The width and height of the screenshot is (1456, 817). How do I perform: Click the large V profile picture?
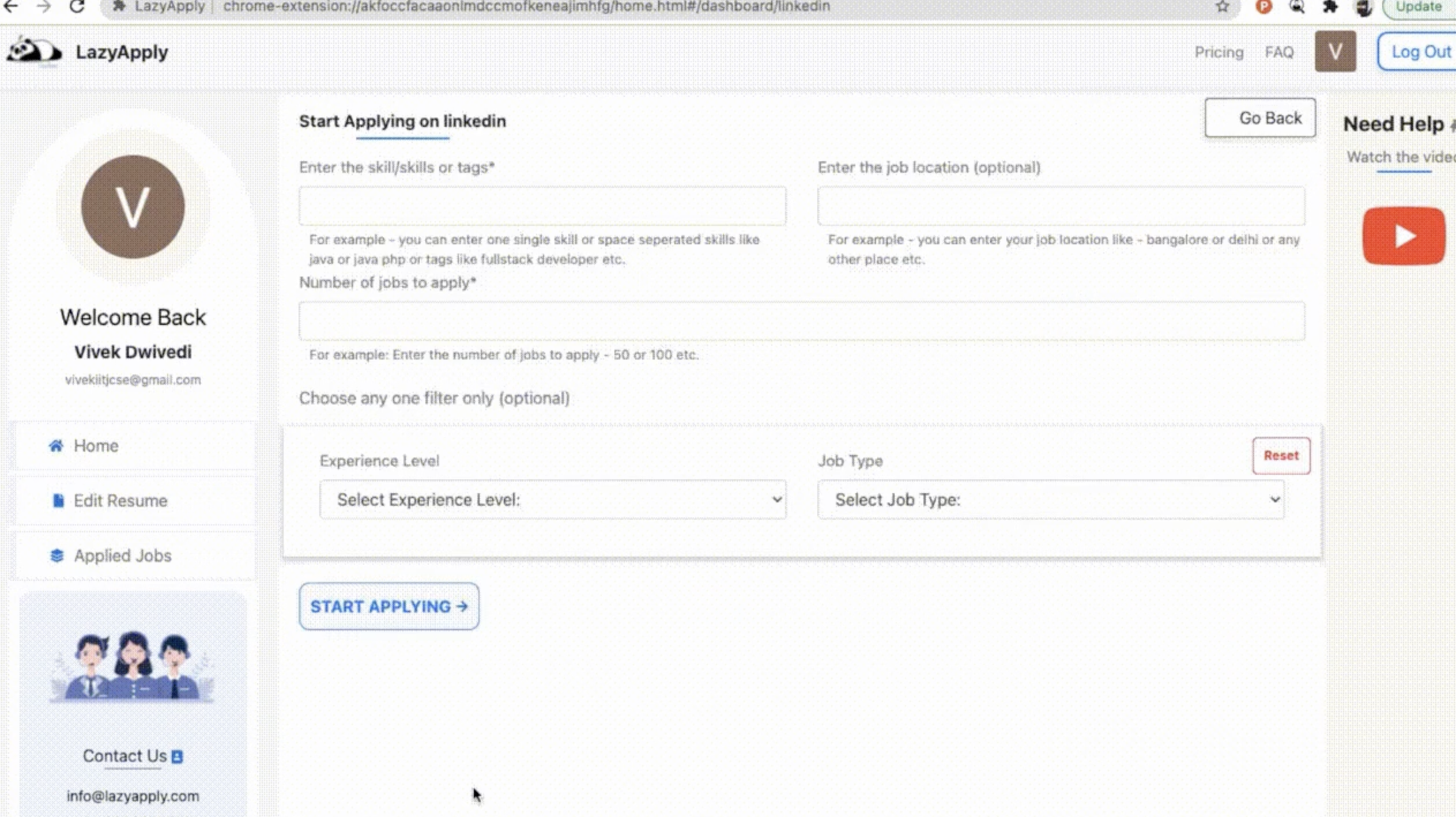point(133,207)
